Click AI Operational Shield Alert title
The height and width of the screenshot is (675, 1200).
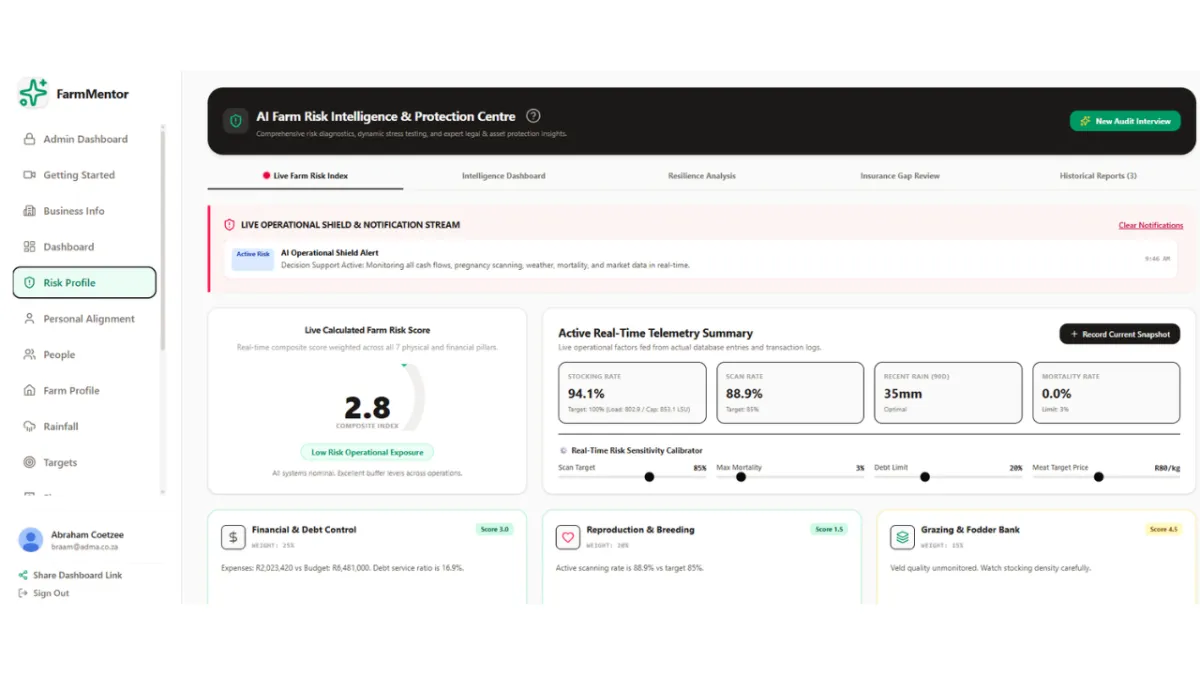tap(329, 253)
